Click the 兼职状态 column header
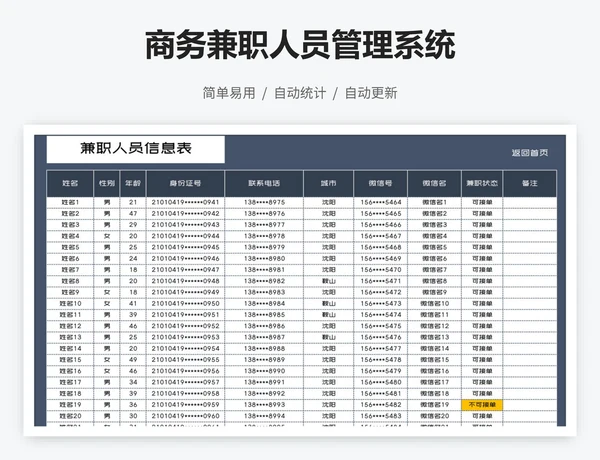 482,183
